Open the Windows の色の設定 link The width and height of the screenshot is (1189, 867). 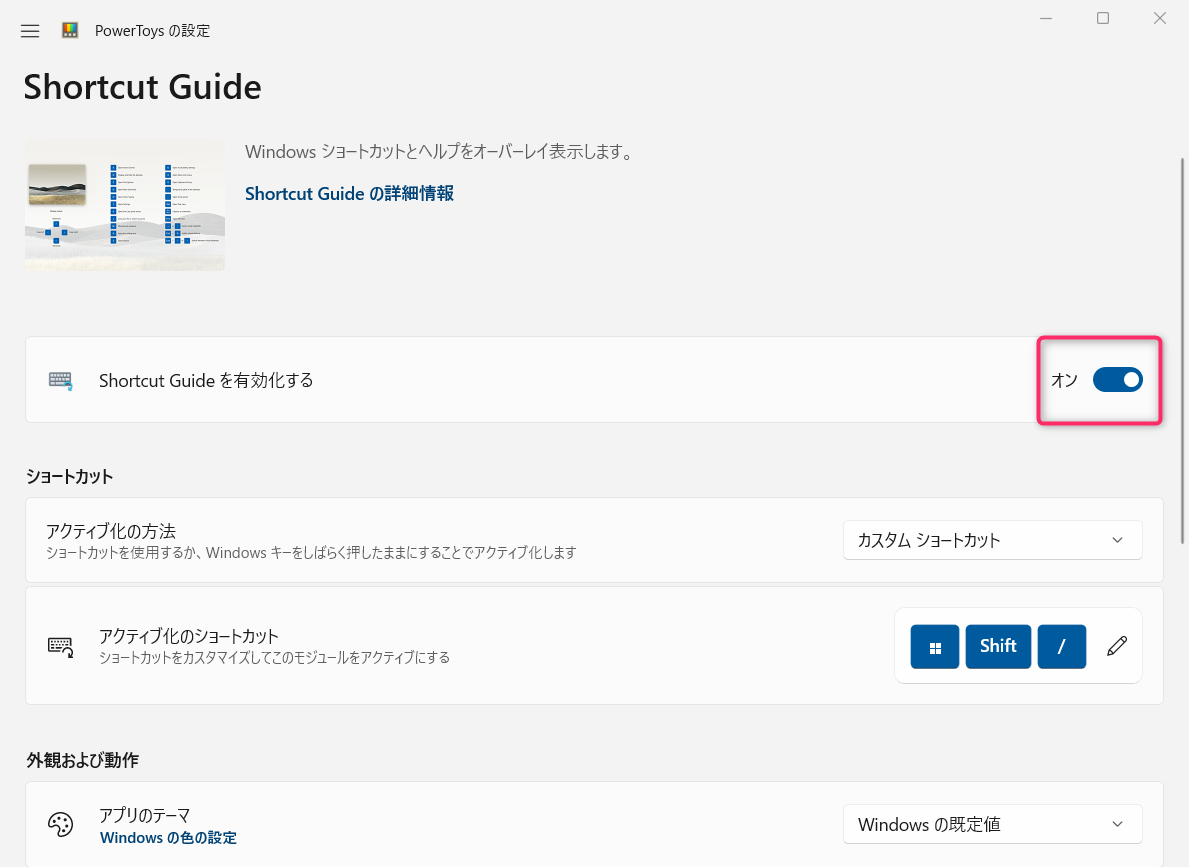(168, 837)
